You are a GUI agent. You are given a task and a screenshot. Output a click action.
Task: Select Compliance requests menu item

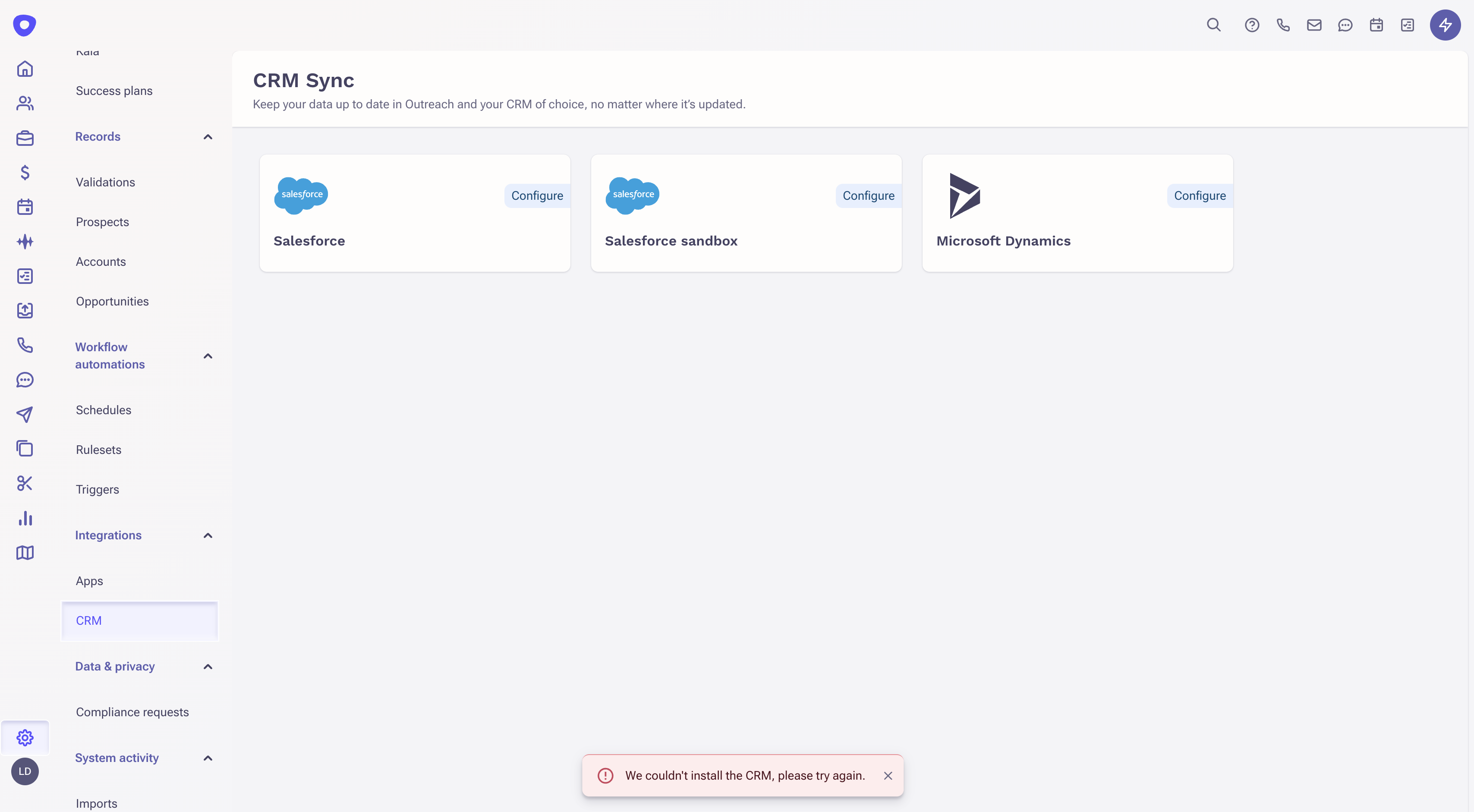[132, 712]
